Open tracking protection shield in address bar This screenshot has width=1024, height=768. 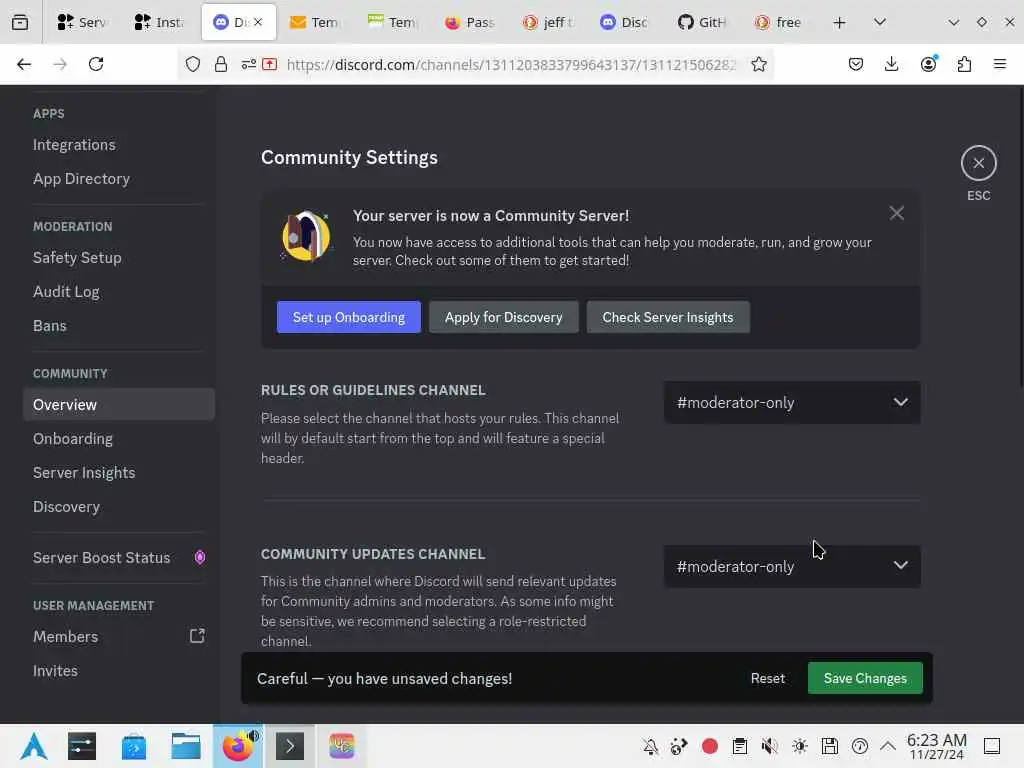point(193,65)
